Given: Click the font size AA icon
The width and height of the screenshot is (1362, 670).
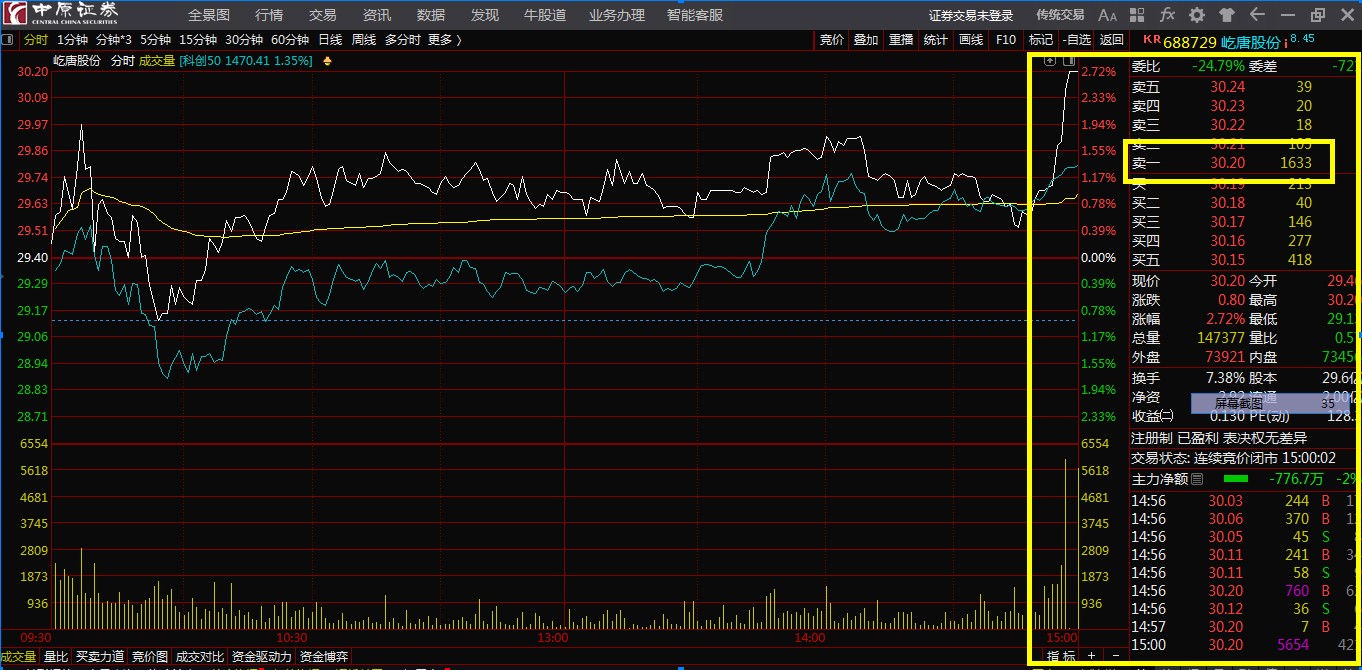Looking at the screenshot, I should [x=1107, y=15].
